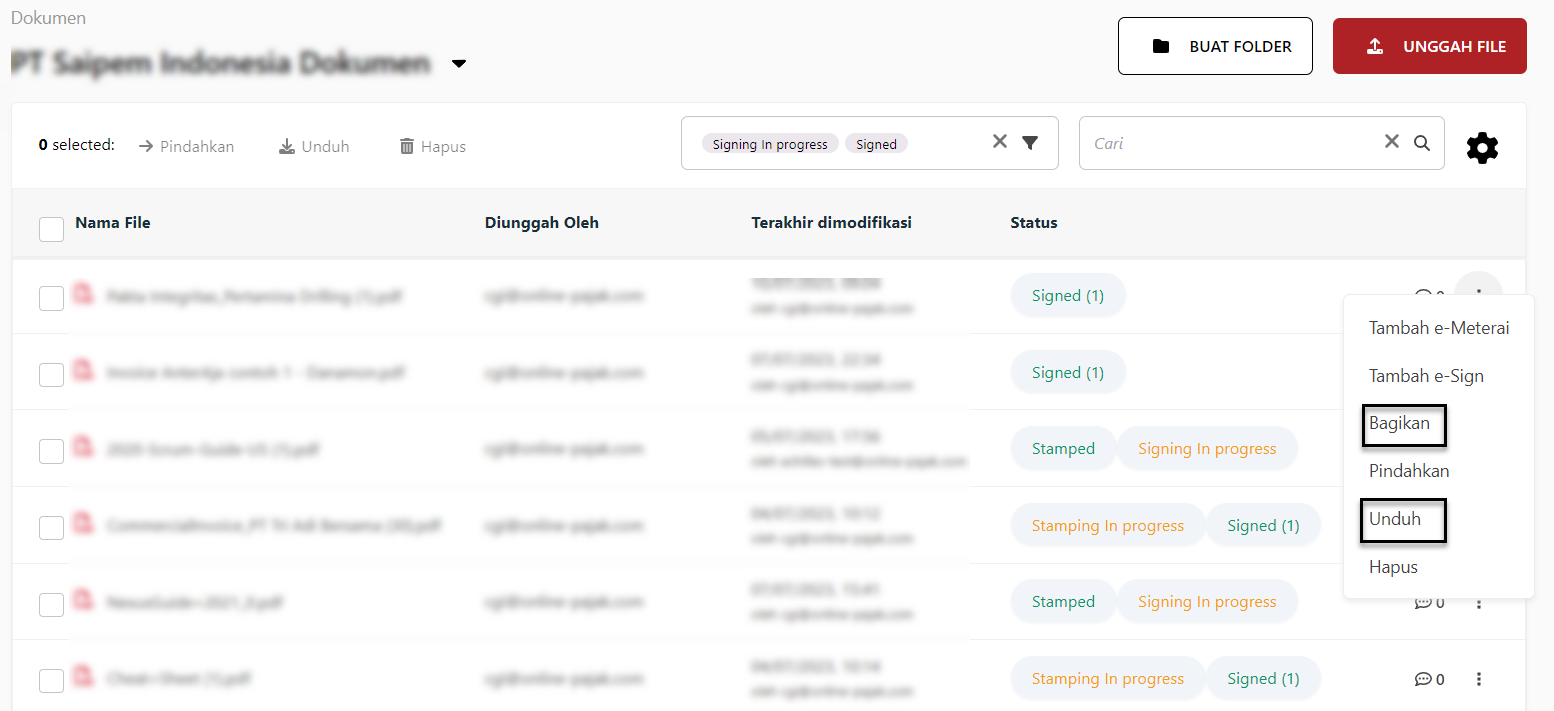Click the BUAT FOLDER button
This screenshot has height=711, width=1554.
pos(1214,46)
